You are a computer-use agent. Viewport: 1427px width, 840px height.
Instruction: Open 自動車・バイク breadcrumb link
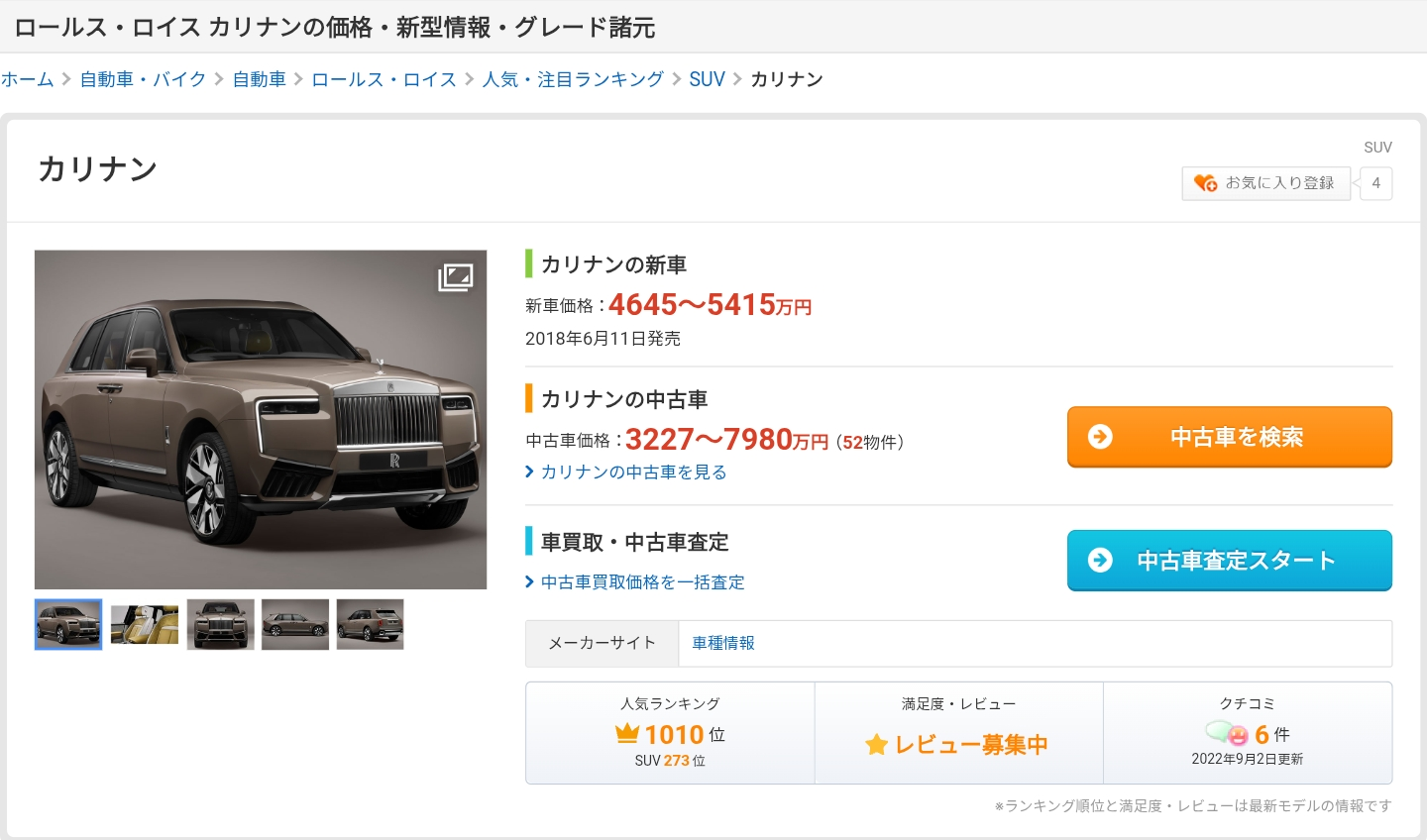[x=144, y=79]
